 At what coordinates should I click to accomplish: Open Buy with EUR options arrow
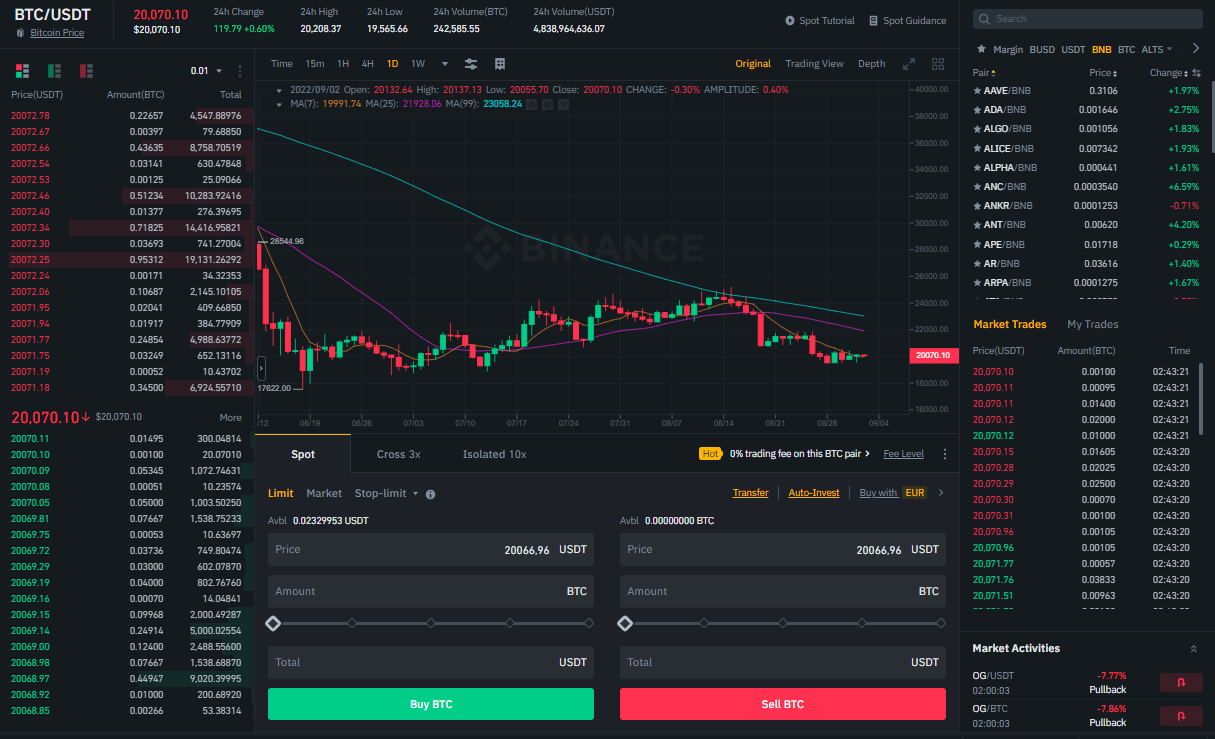click(940, 493)
